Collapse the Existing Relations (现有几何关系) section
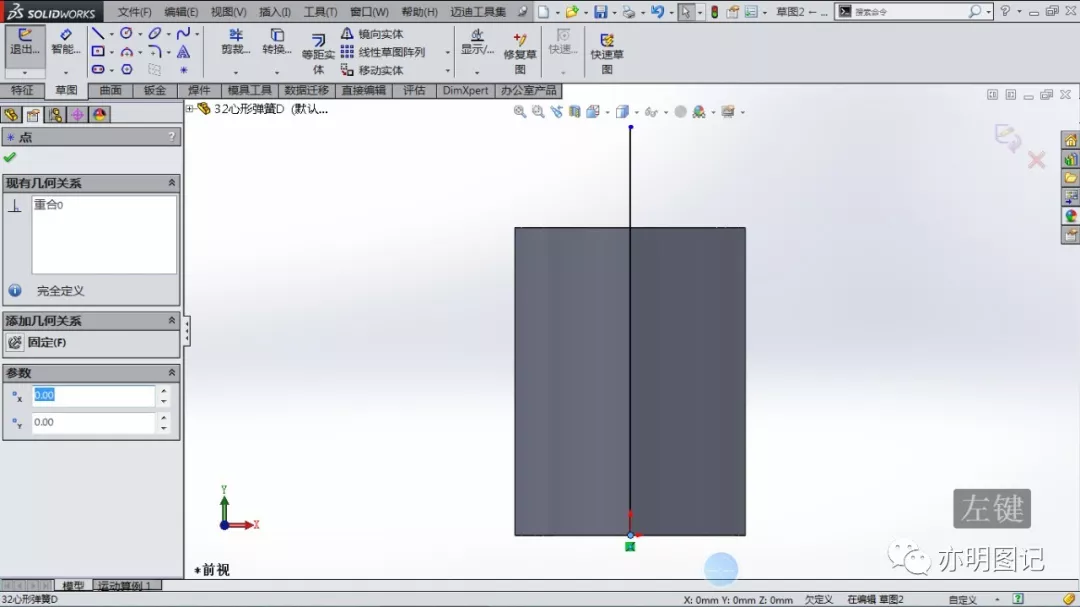 coord(172,183)
